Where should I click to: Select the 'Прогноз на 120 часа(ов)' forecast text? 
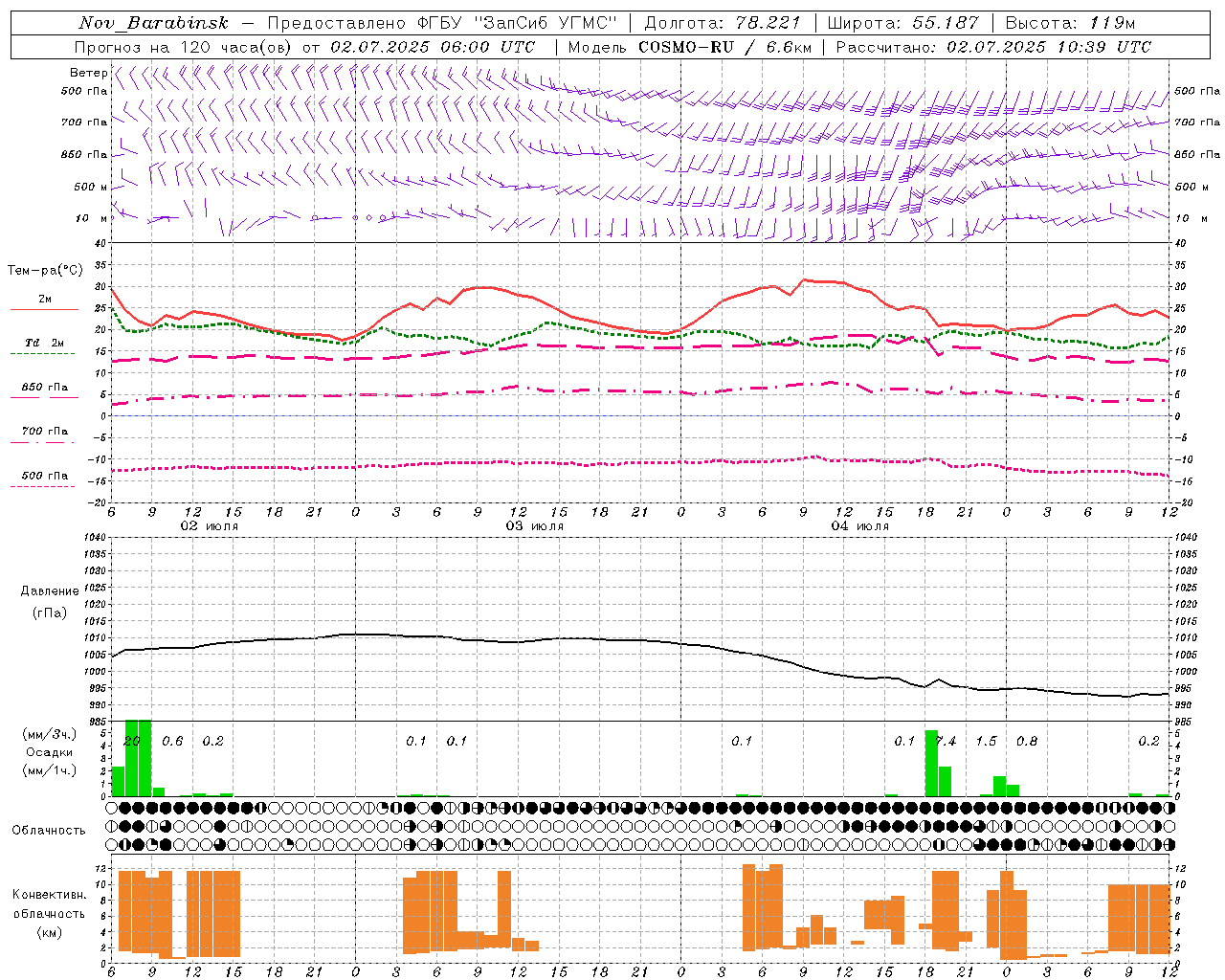point(184,47)
